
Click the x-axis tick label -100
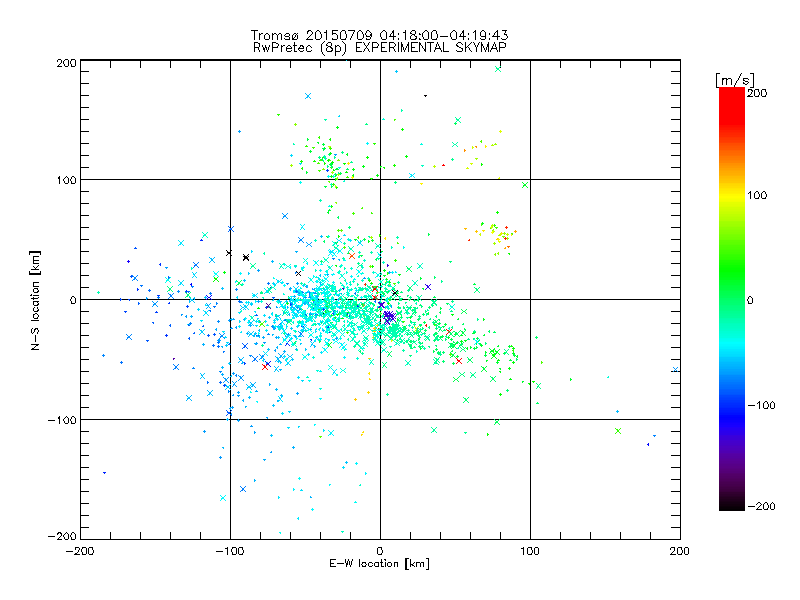(x=230, y=551)
